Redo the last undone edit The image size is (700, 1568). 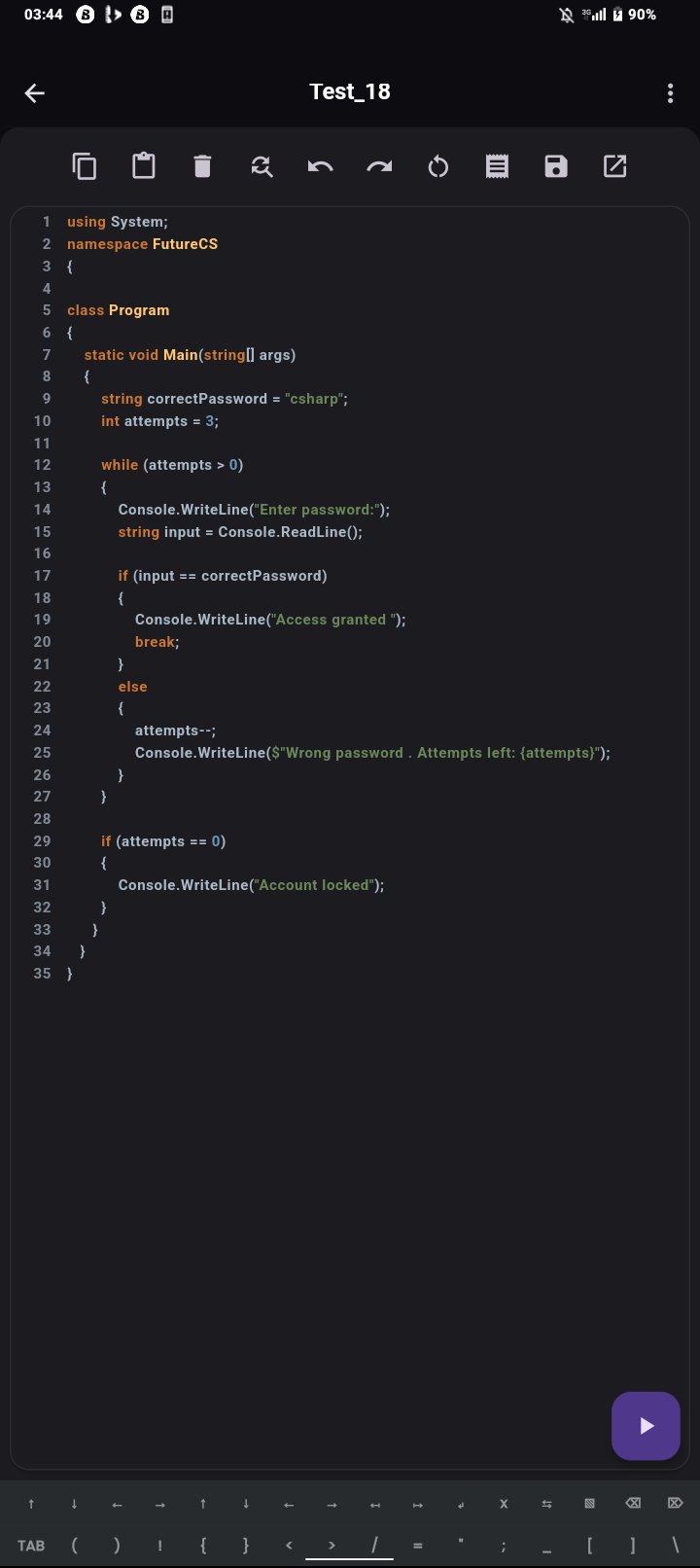point(379,166)
